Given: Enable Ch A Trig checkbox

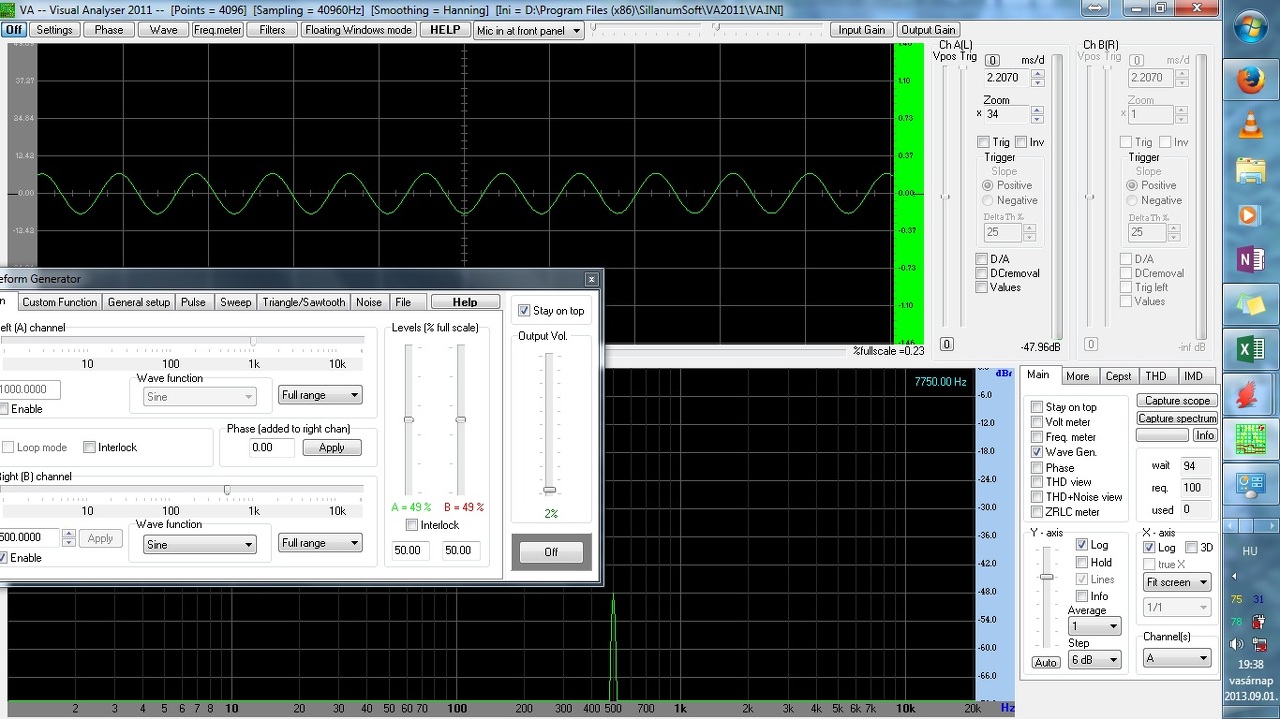Looking at the screenshot, I should point(984,142).
